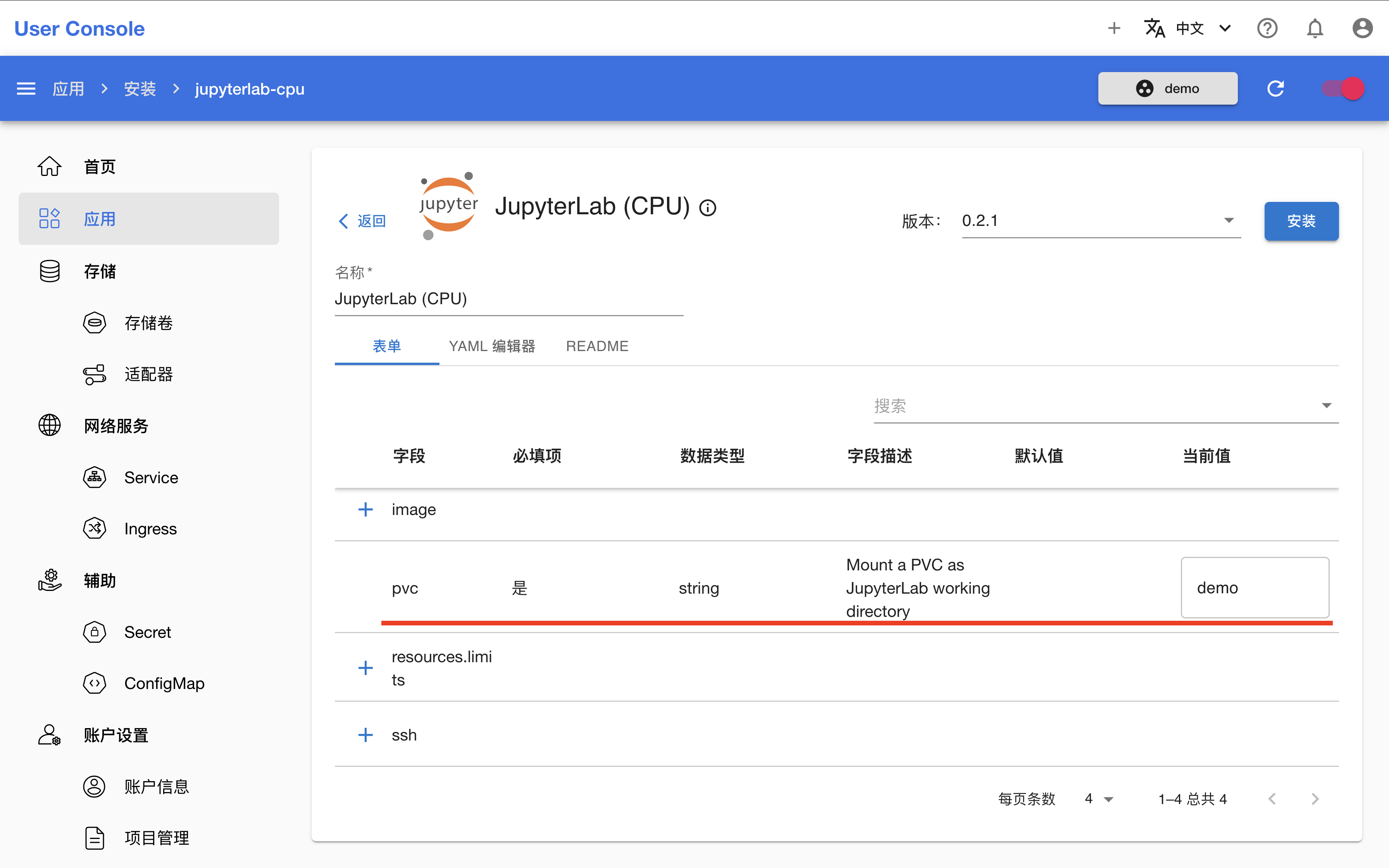The image size is (1389, 868).
Task: Click the 应用 breadcrumb link
Action: [68, 89]
